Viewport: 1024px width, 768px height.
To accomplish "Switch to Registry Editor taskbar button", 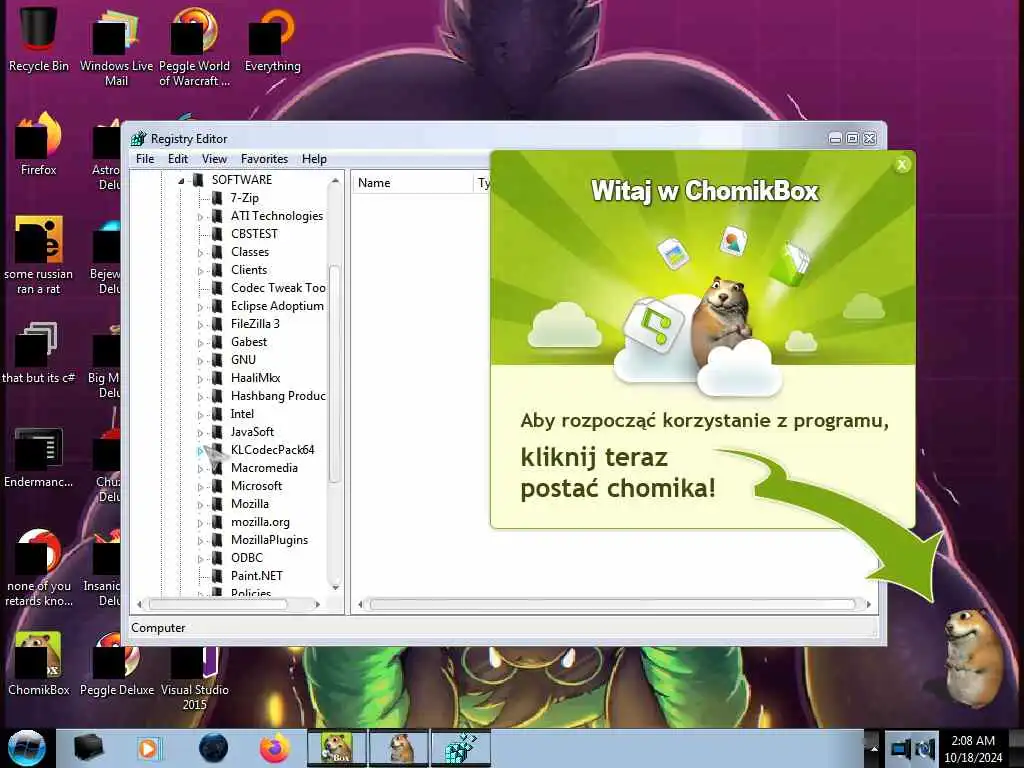I will (460, 748).
